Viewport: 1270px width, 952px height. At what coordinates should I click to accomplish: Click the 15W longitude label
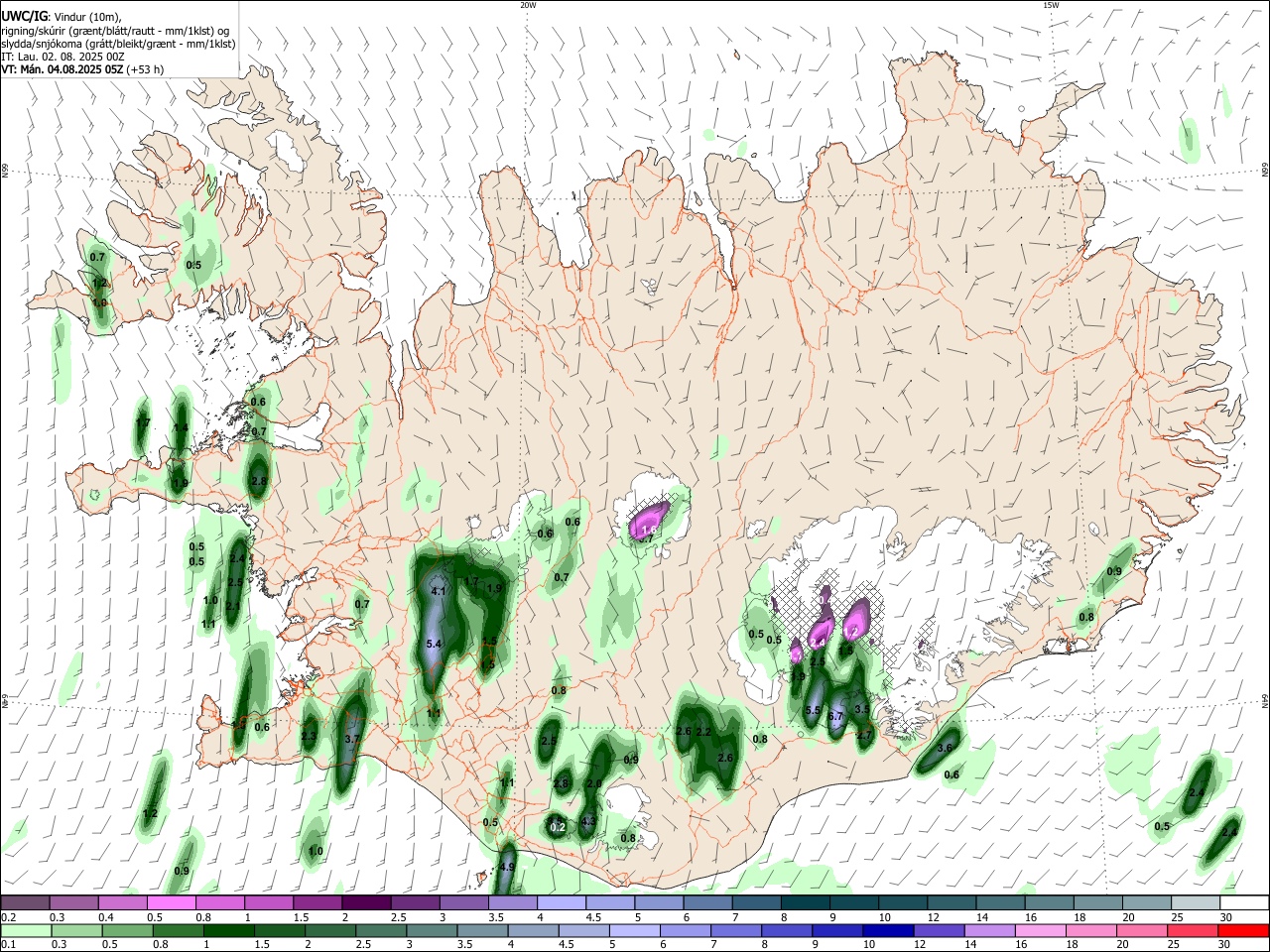tap(1051, 5)
